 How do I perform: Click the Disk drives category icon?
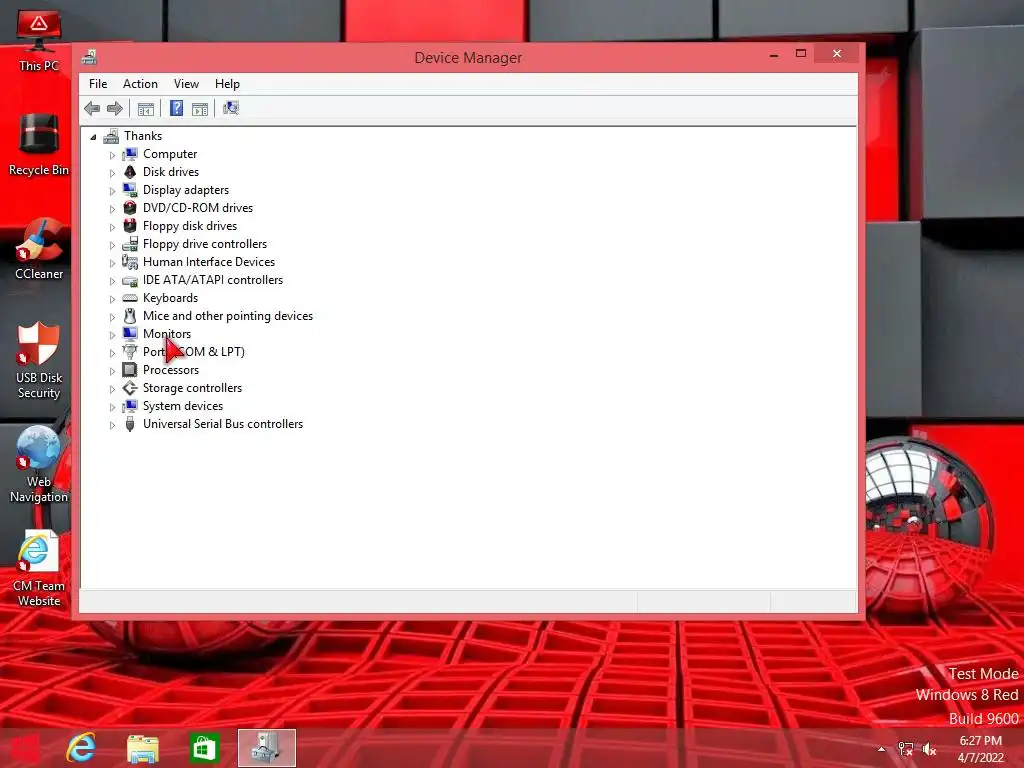click(130, 172)
